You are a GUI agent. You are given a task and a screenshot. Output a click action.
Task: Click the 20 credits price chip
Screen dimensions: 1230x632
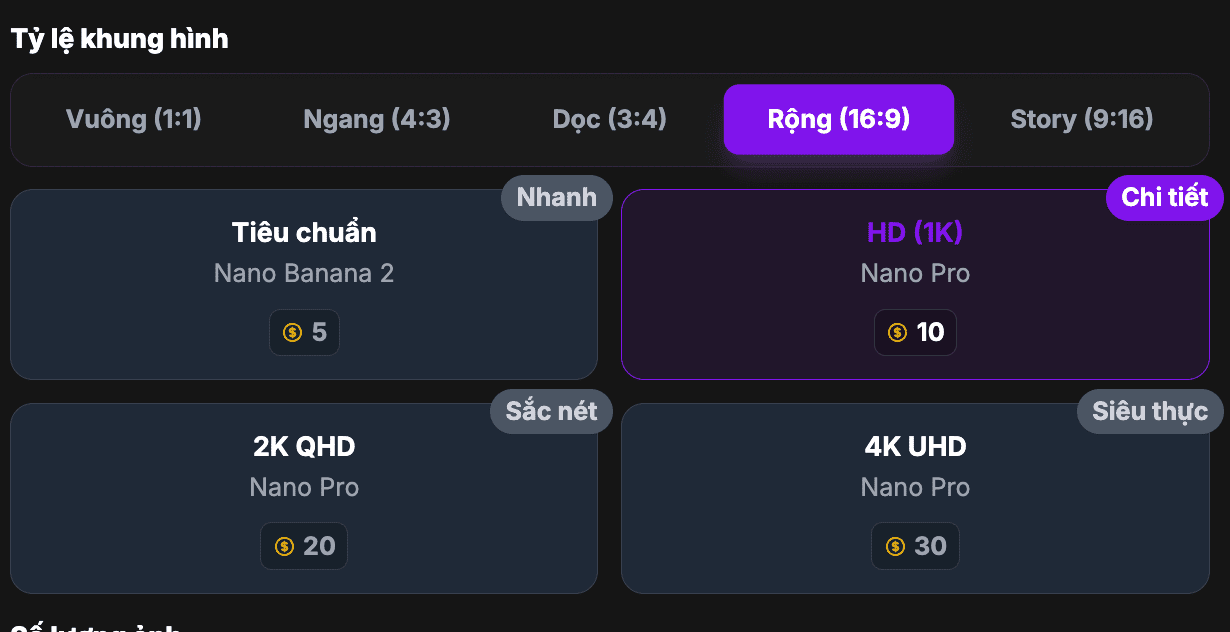point(304,546)
